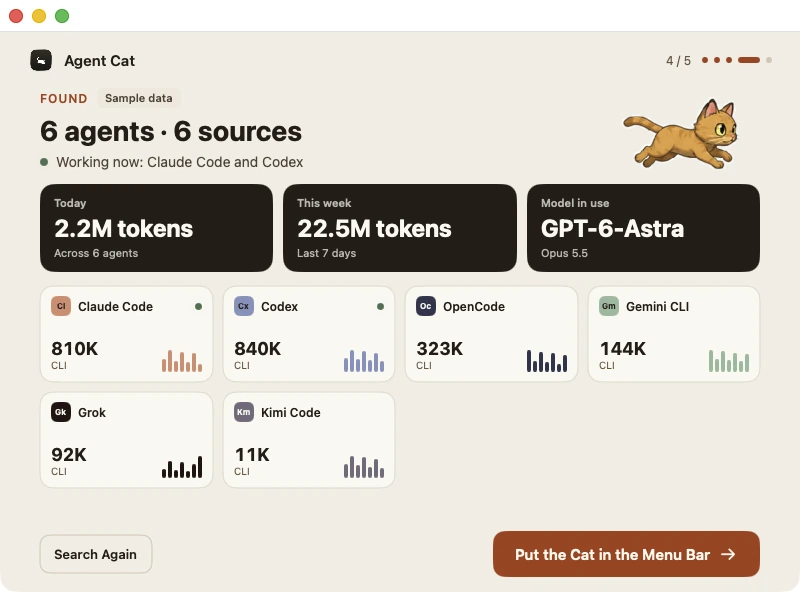Click the CLI label under 810K
The width and height of the screenshot is (800, 592).
pos(59,365)
